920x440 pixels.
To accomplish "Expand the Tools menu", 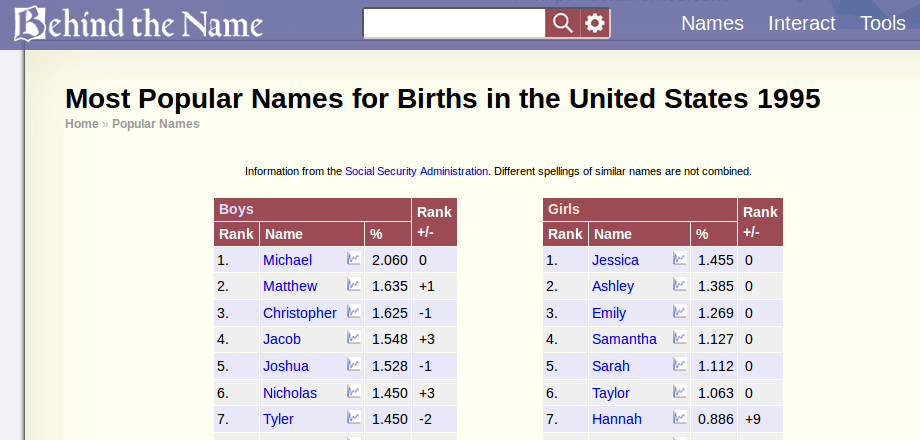I will point(882,23).
